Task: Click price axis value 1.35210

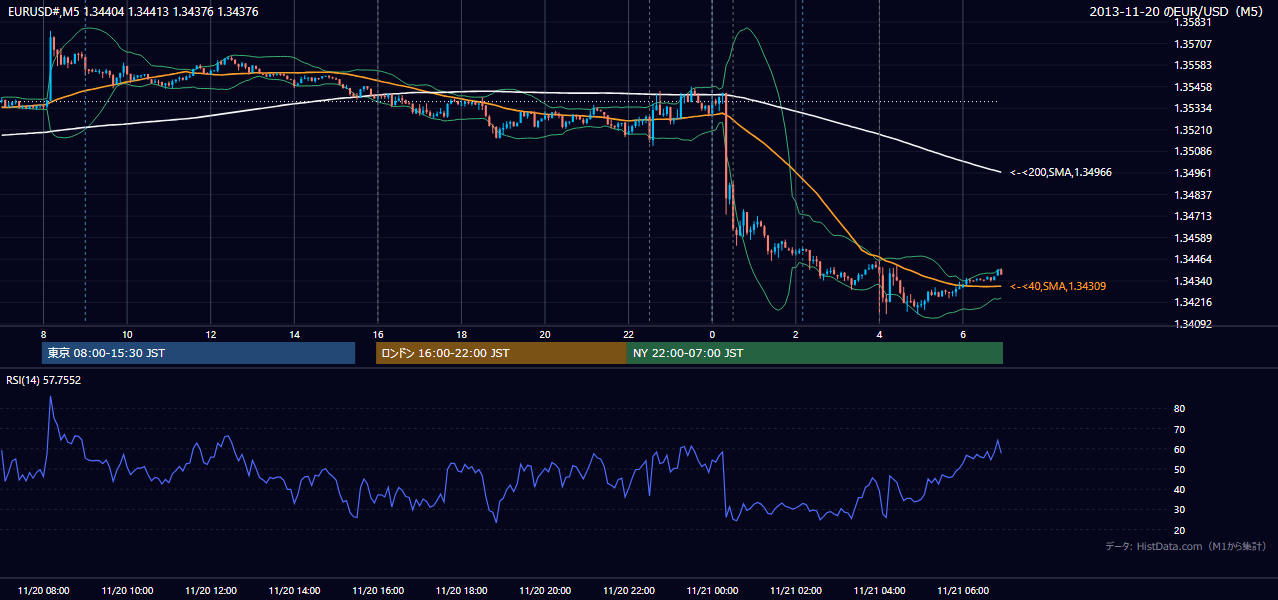Action: (1192, 130)
